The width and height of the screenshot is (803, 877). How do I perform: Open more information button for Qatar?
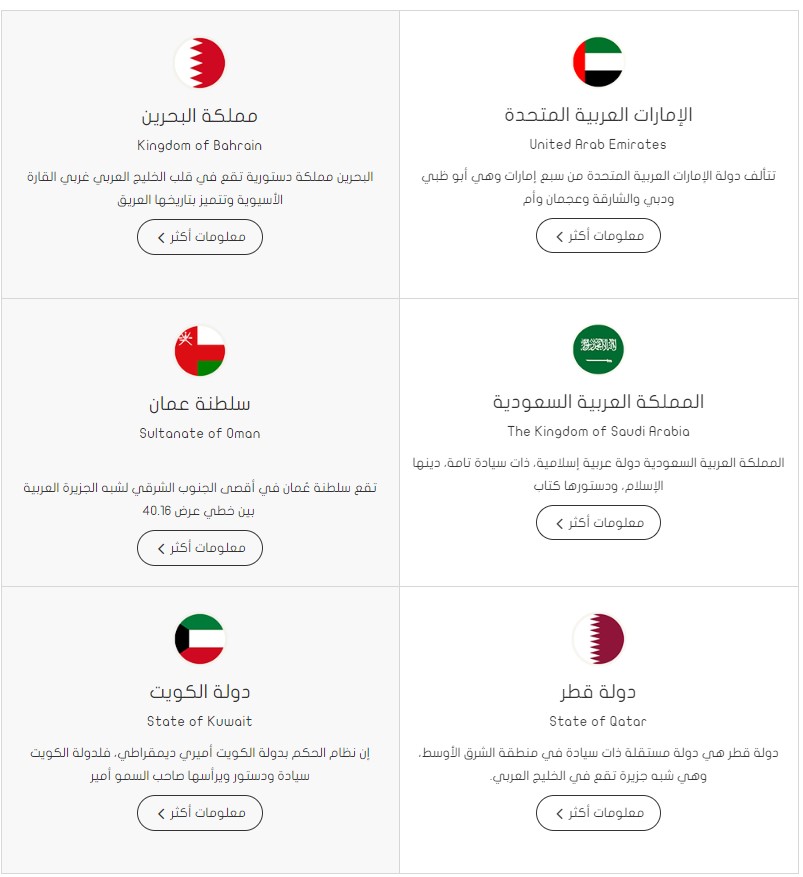coord(598,813)
